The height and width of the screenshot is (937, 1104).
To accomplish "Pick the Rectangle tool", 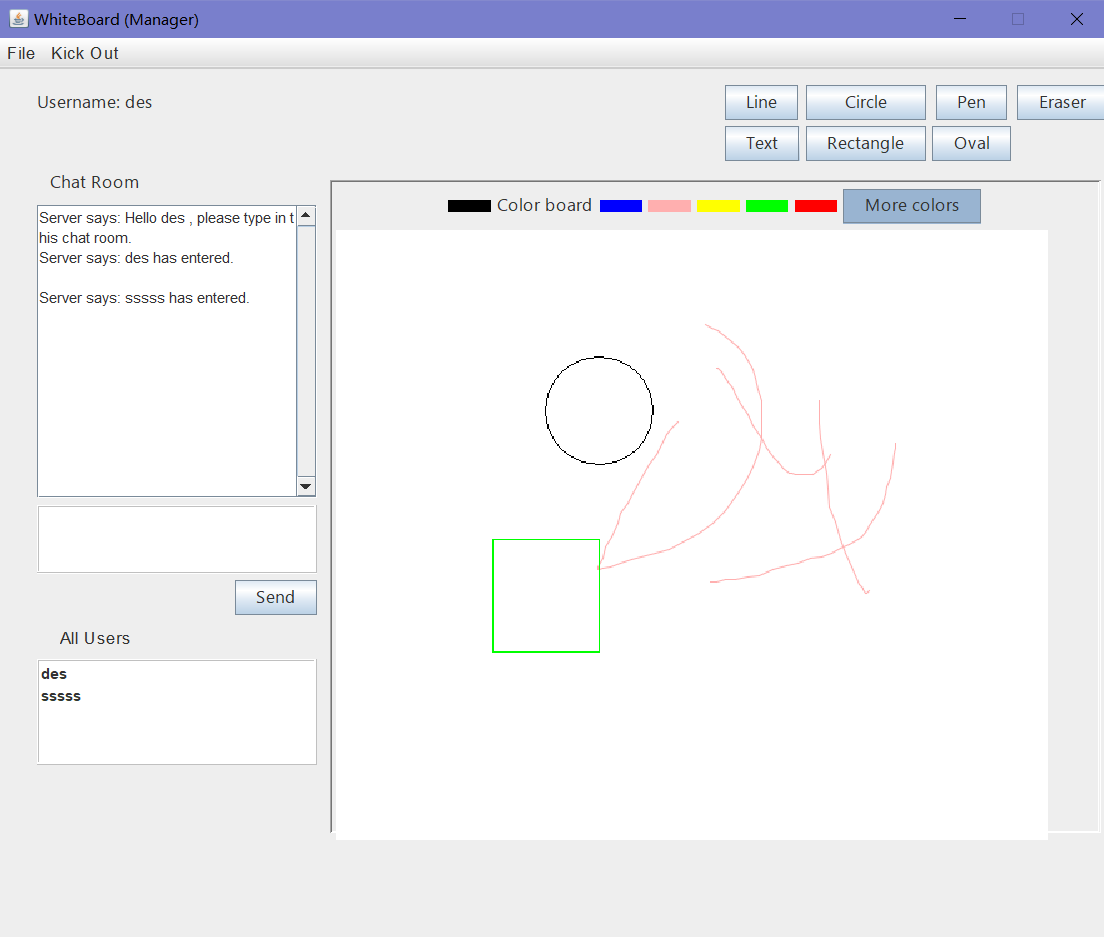I will click(865, 144).
